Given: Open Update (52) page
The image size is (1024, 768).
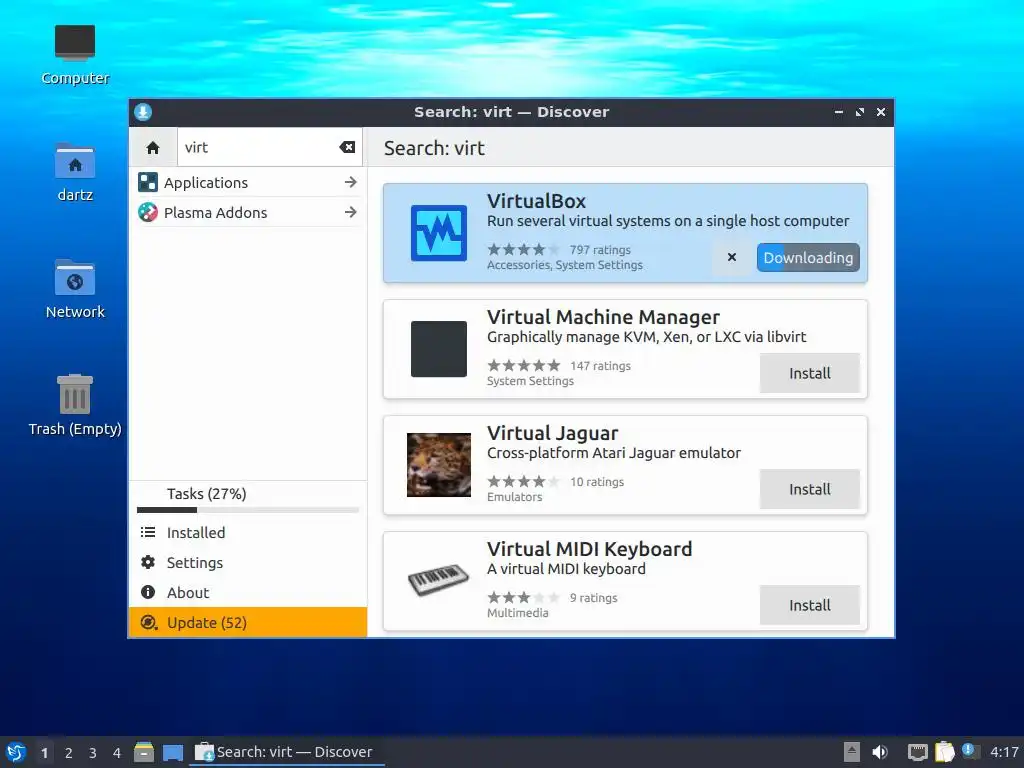Looking at the screenshot, I should tap(248, 622).
